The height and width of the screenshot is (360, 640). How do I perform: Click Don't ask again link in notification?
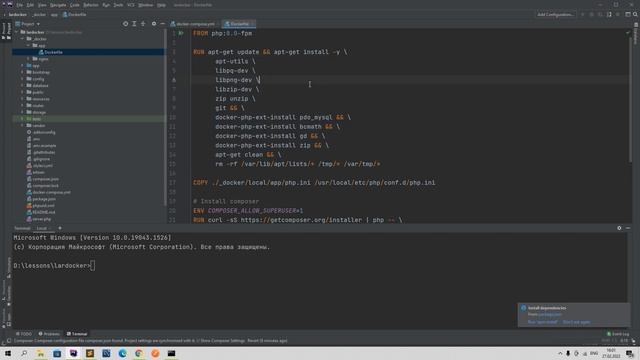click(x=576, y=322)
